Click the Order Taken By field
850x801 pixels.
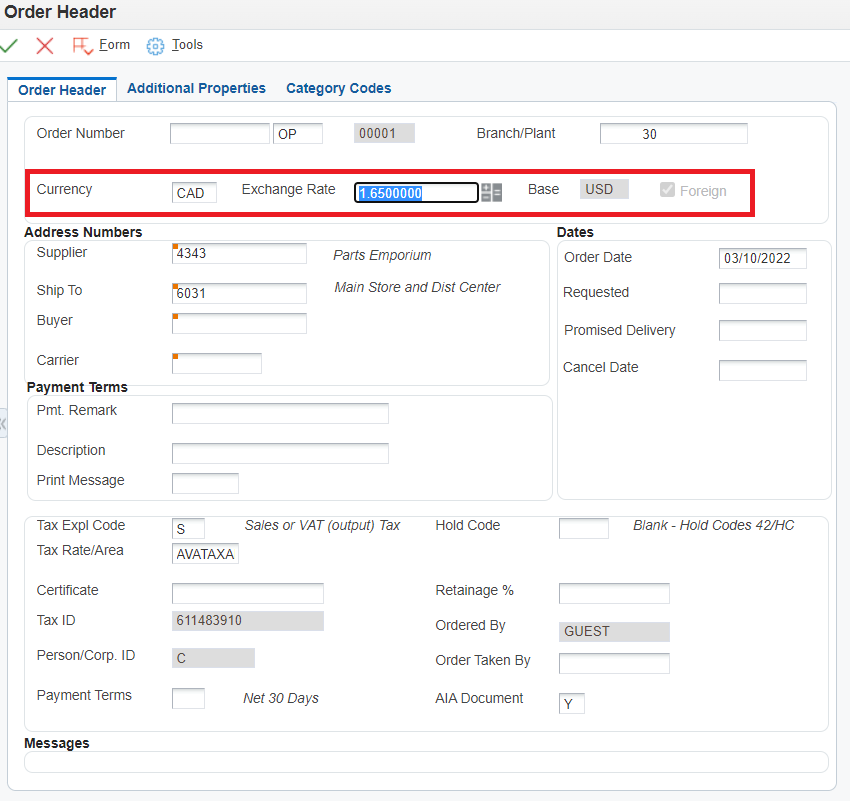tap(614, 663)
